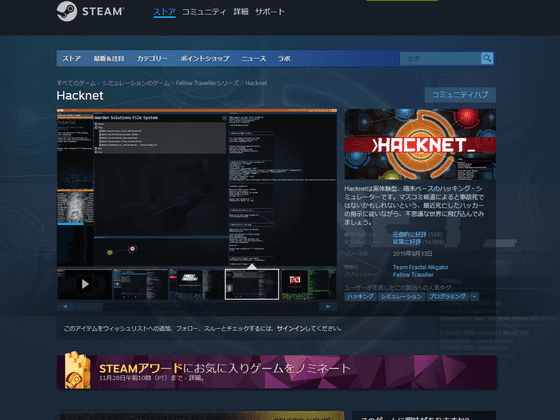
Task: Click the Fellow Traveller publisher link
Action: pos(413,275)
